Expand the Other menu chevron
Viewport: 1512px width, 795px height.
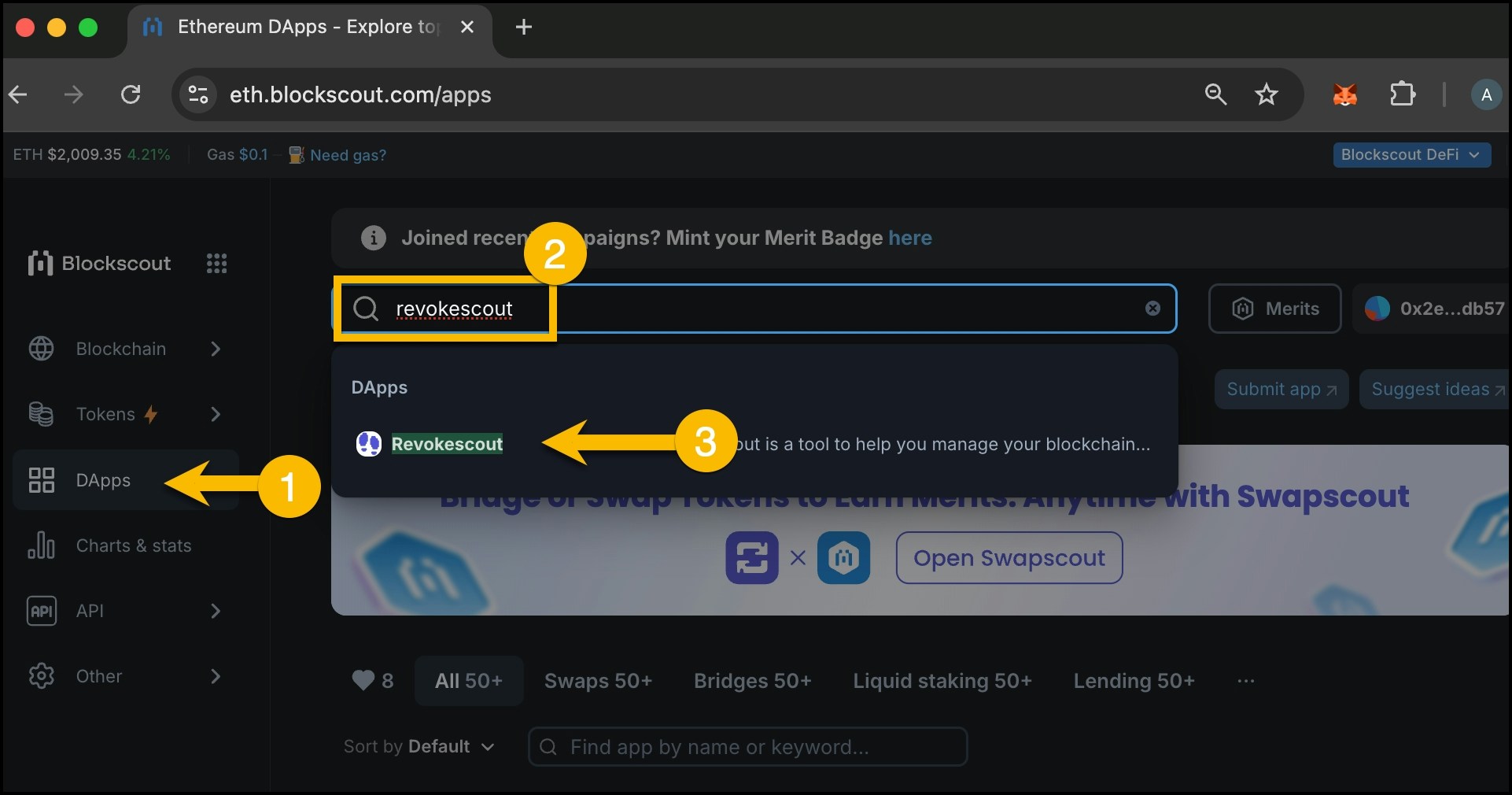pos(216,676)
